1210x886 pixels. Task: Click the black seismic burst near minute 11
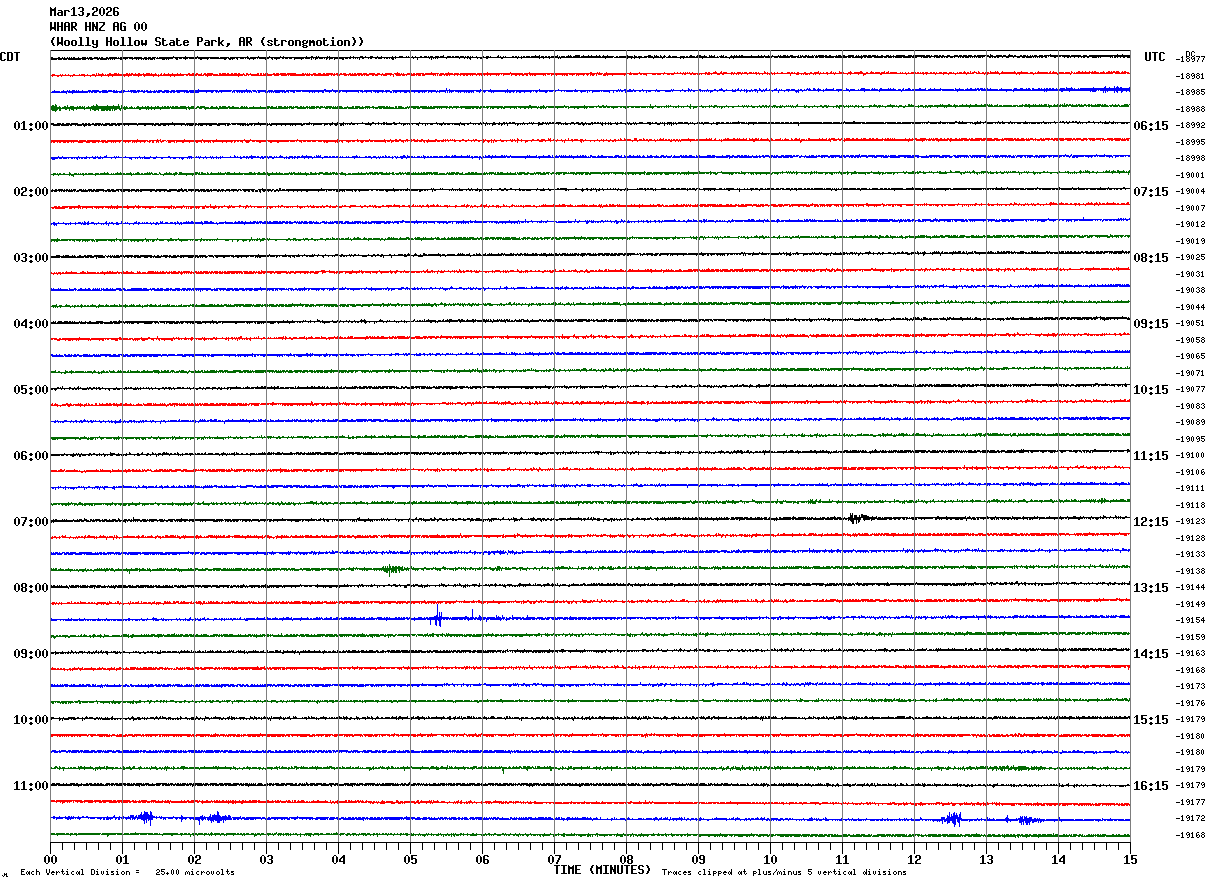[855, 518]
